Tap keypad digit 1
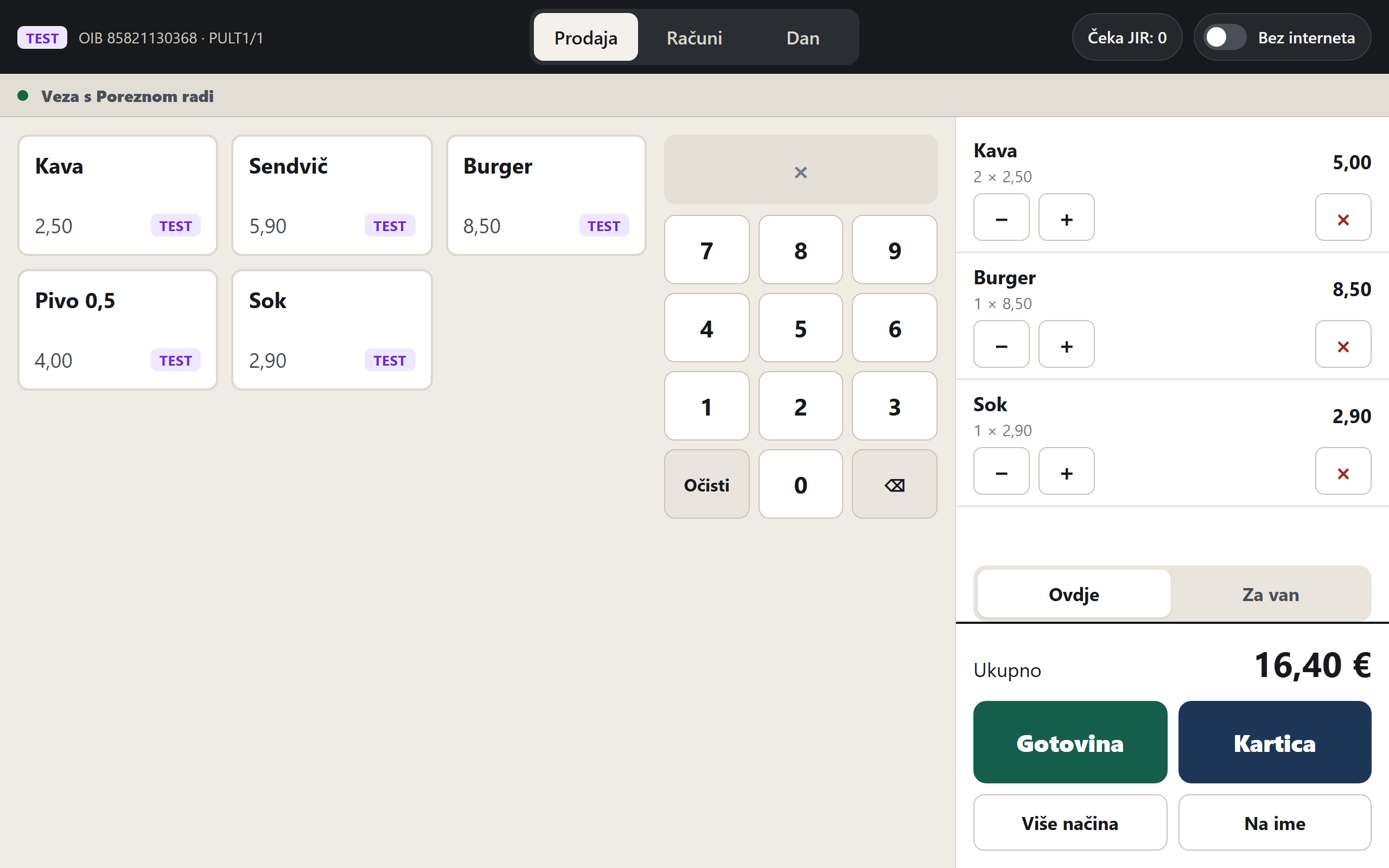Image resolution: width=1389 pixels, height=868 pixels. tap(706, 406)
